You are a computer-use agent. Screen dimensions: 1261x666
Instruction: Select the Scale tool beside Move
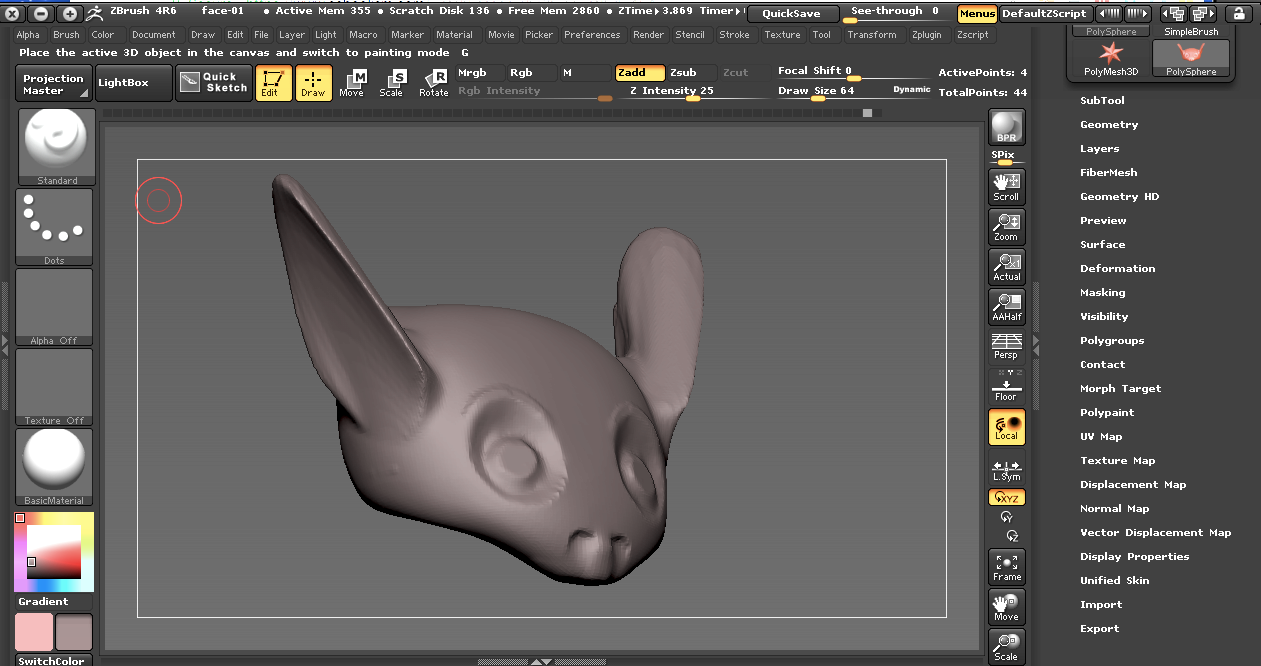tap(391, 83)
